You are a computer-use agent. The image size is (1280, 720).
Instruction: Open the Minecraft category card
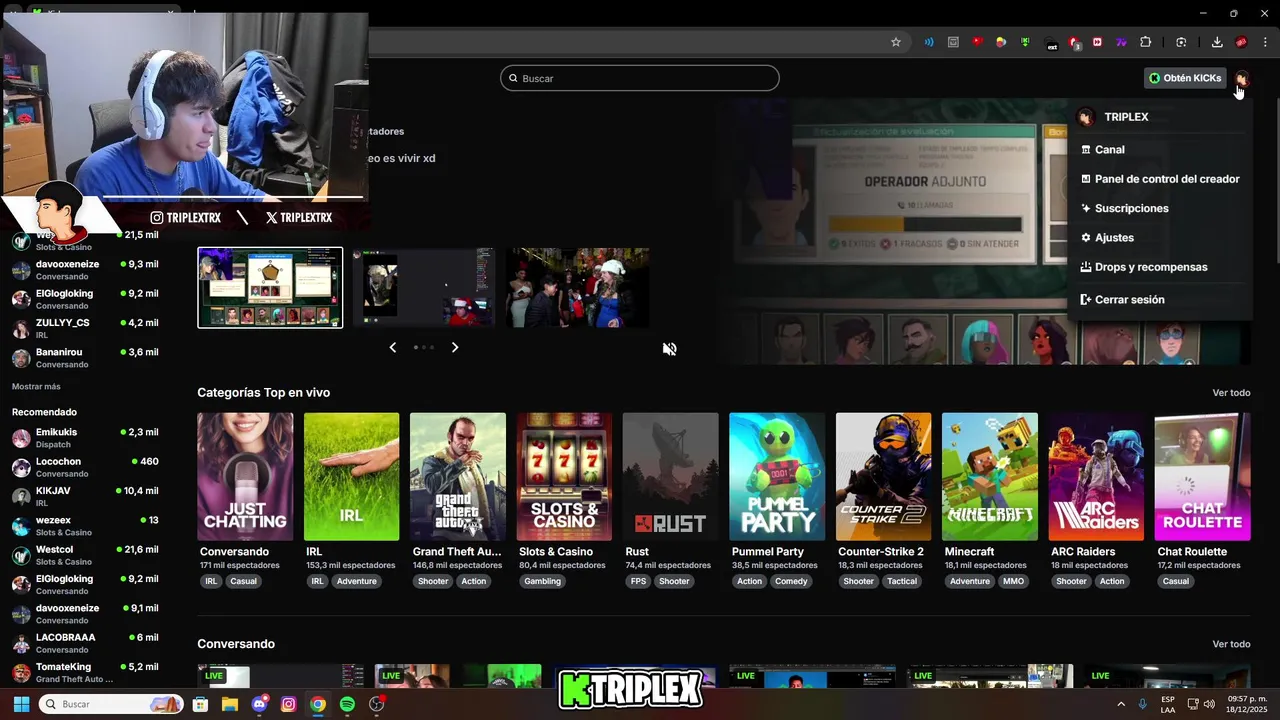(x=990, y=477)
